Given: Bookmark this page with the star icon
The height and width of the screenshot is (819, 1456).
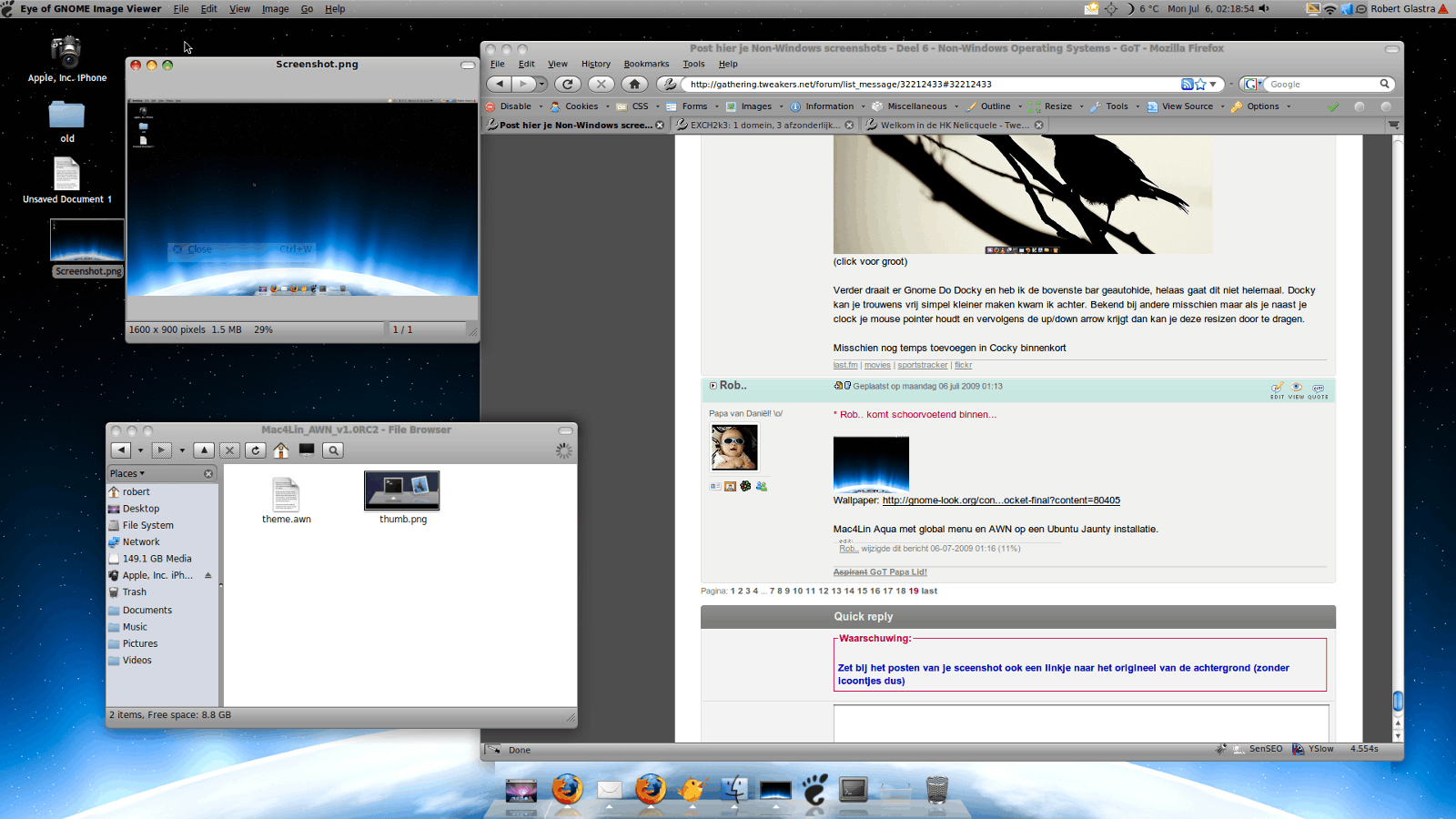Looking at the screenshot, I should point(1200,84).
